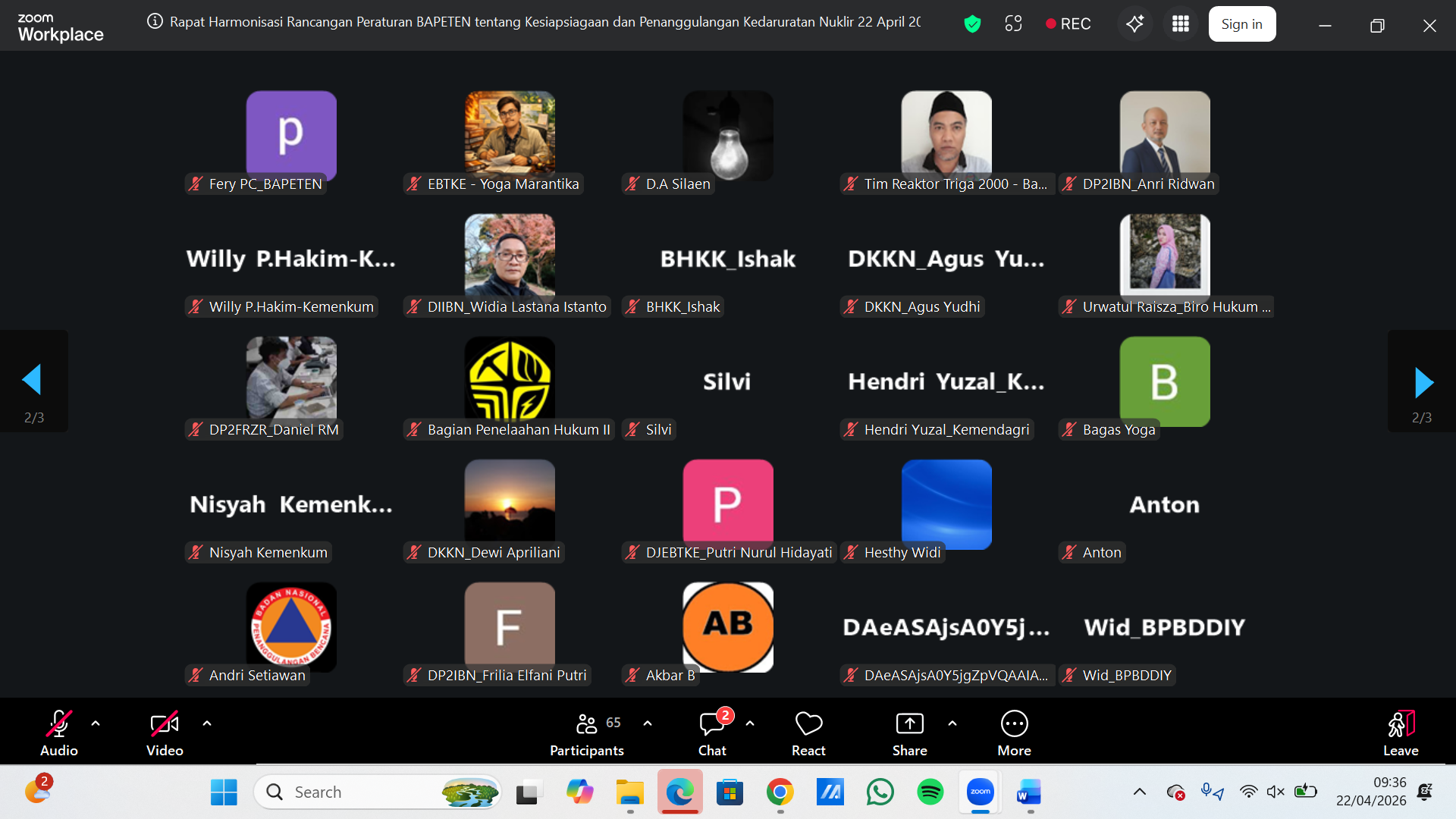
Task: Expand video settings arrow
Action: (207, 723)
